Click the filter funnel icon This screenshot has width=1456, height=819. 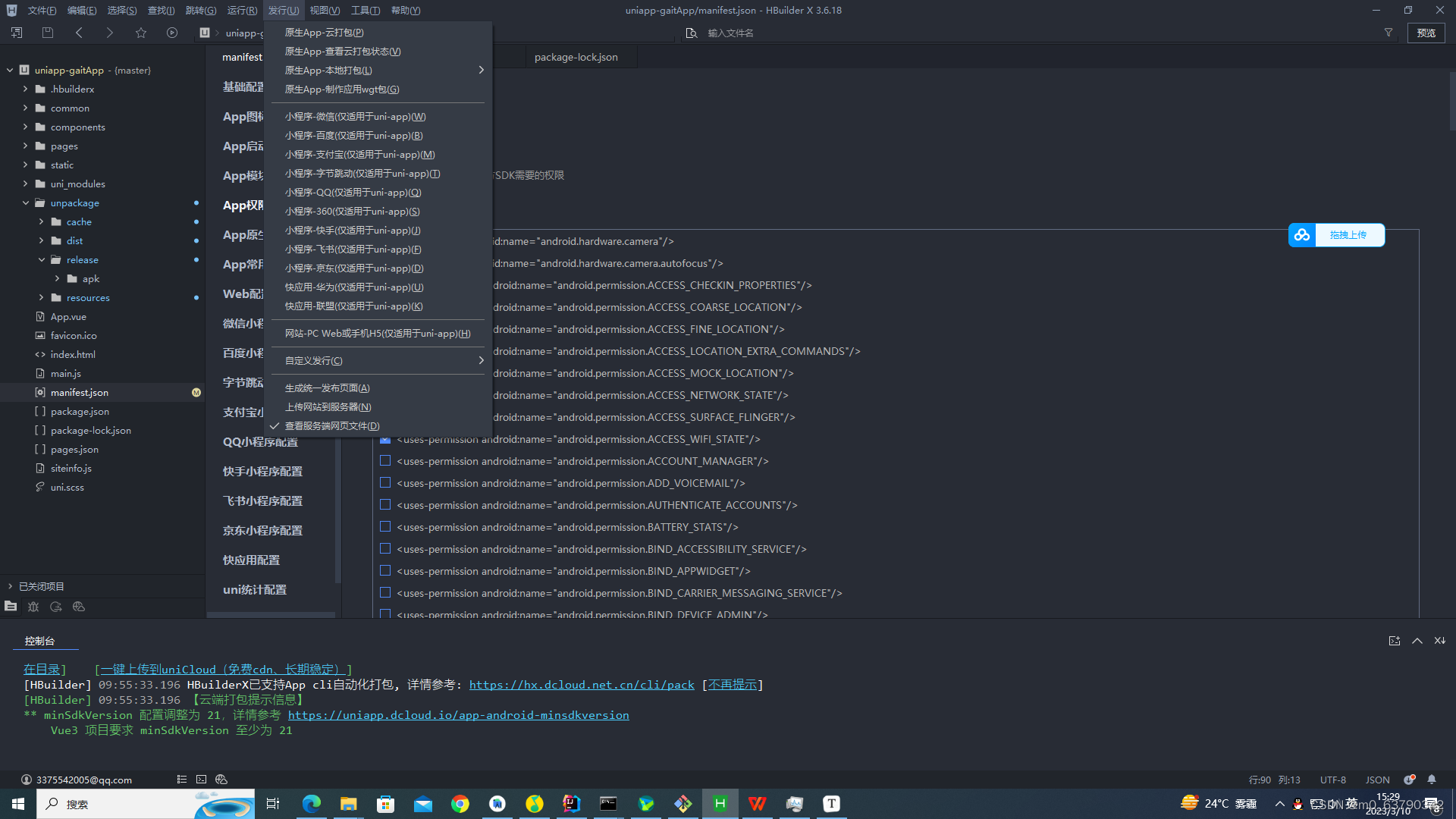coord(1389,33)
